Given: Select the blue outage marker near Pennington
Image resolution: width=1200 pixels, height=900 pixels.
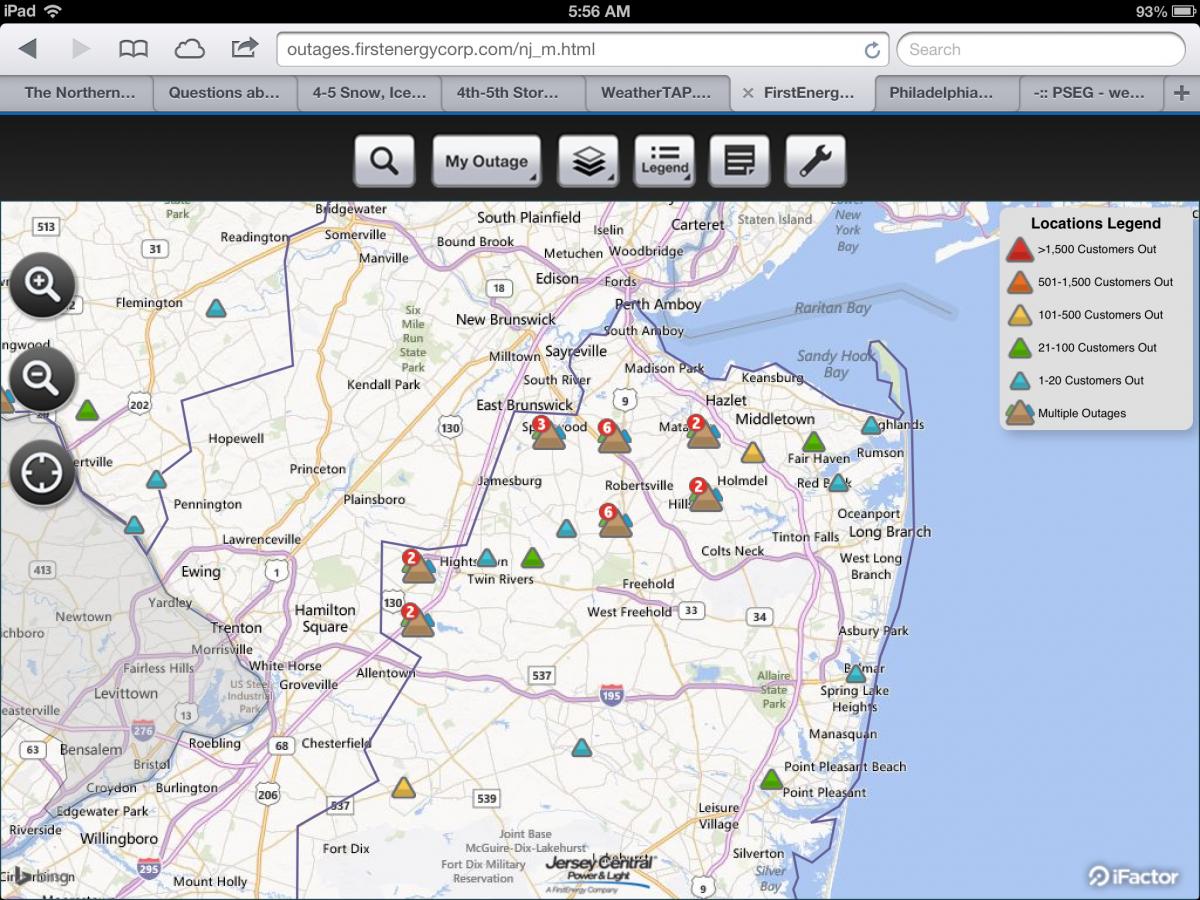Looking at the screenshot, I should (x=156, y=479).
